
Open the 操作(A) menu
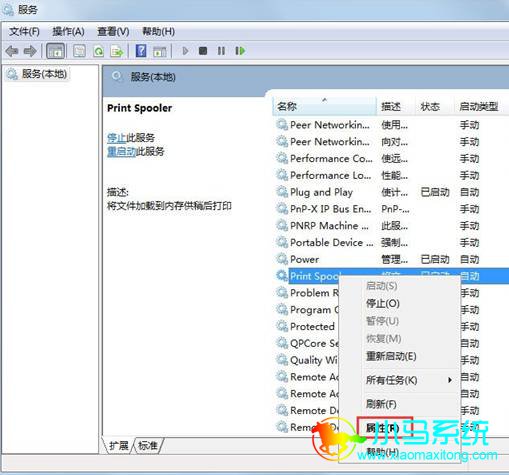[x=68, y=32]
